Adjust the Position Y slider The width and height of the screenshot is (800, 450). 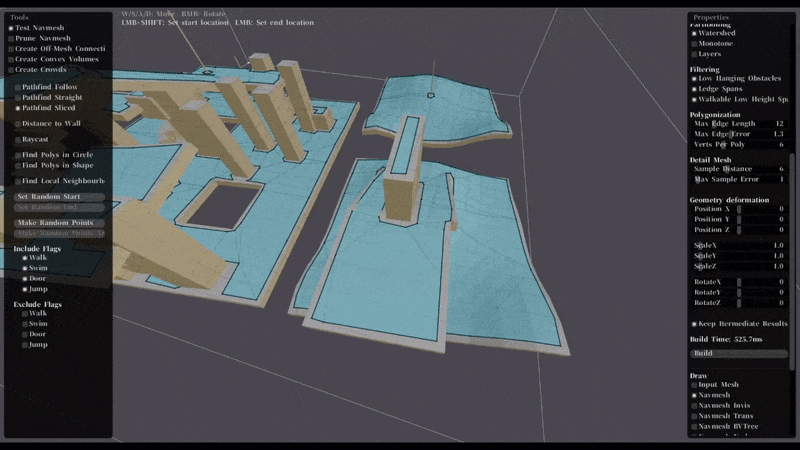pyautogui.click(x=739, y=219)
